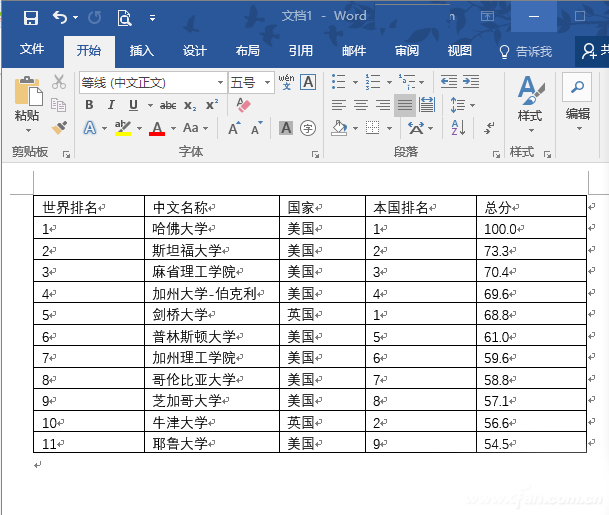The height and width of the screenshot is (515, 609).
Task: Apply the red font color swatch
Action: 156,128
